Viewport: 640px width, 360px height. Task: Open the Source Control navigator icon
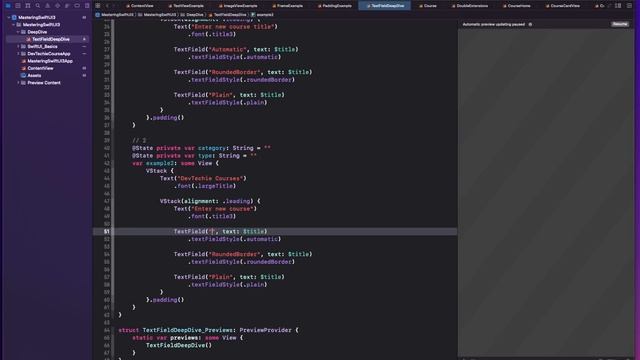(18, 6)
